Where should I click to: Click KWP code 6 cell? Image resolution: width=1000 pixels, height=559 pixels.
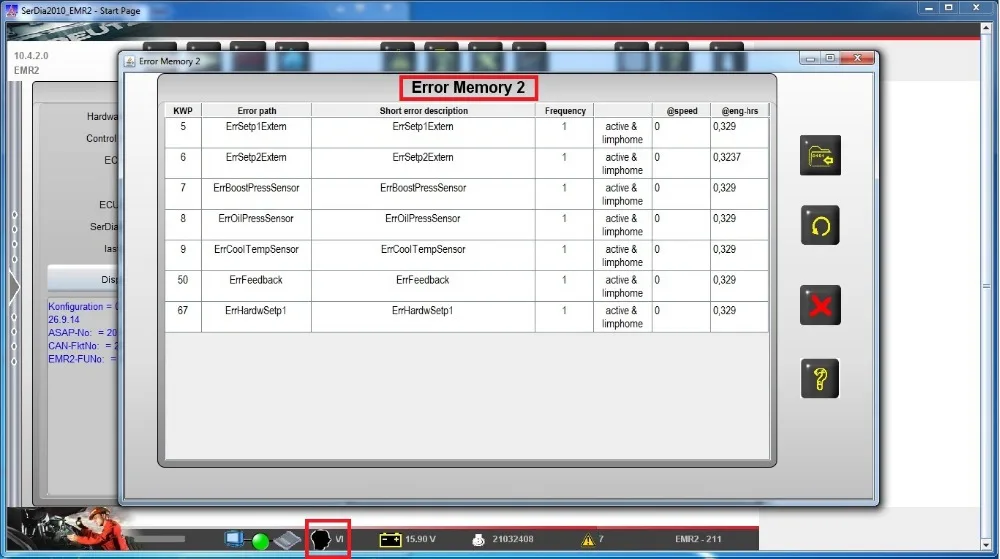click(x=183, y=163)
